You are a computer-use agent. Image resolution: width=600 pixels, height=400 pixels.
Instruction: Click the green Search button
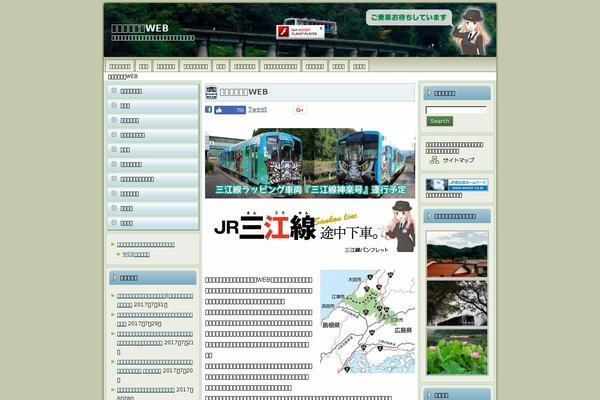[440, 121]
